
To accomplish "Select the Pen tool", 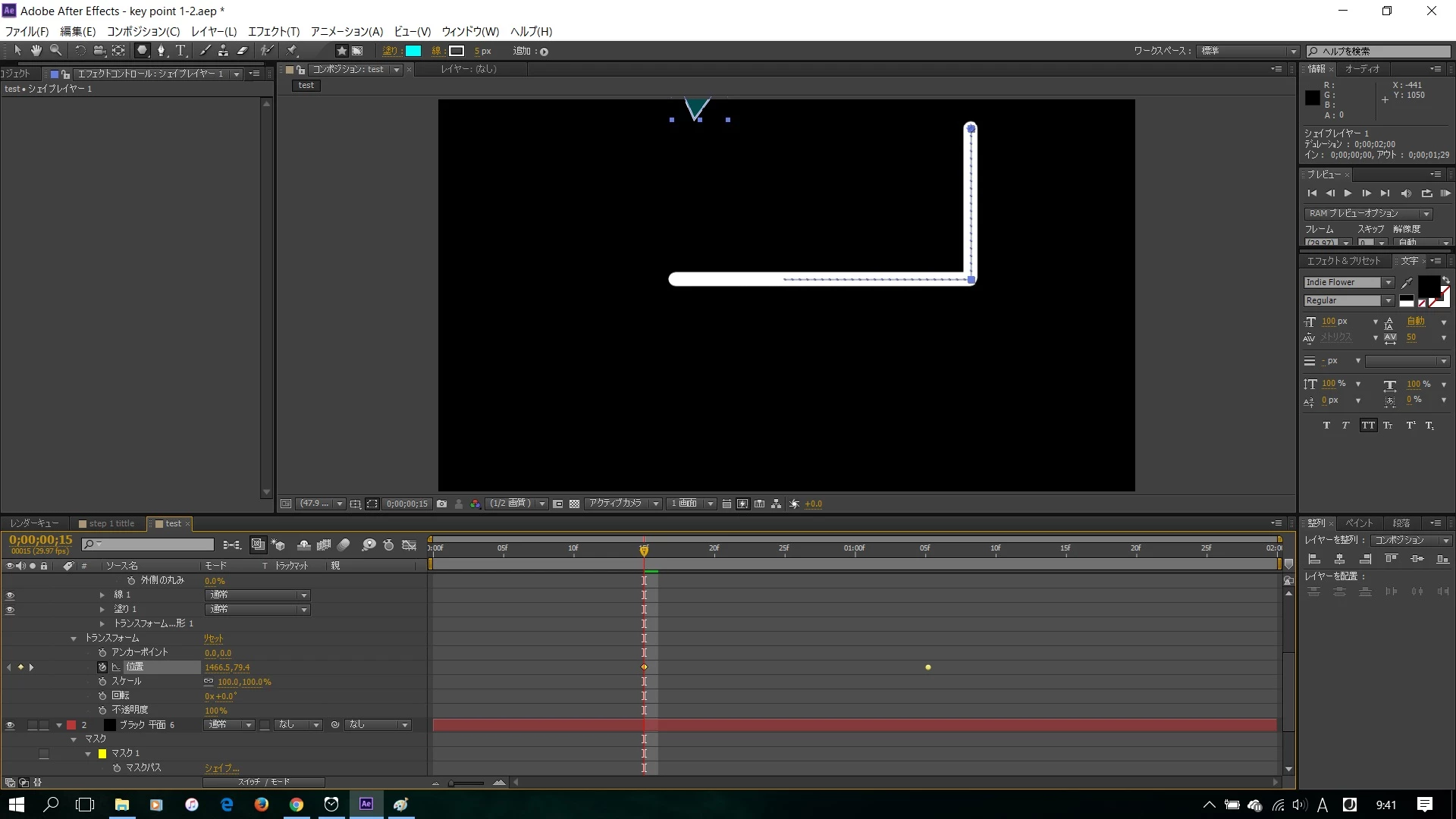I will (161, 51).
